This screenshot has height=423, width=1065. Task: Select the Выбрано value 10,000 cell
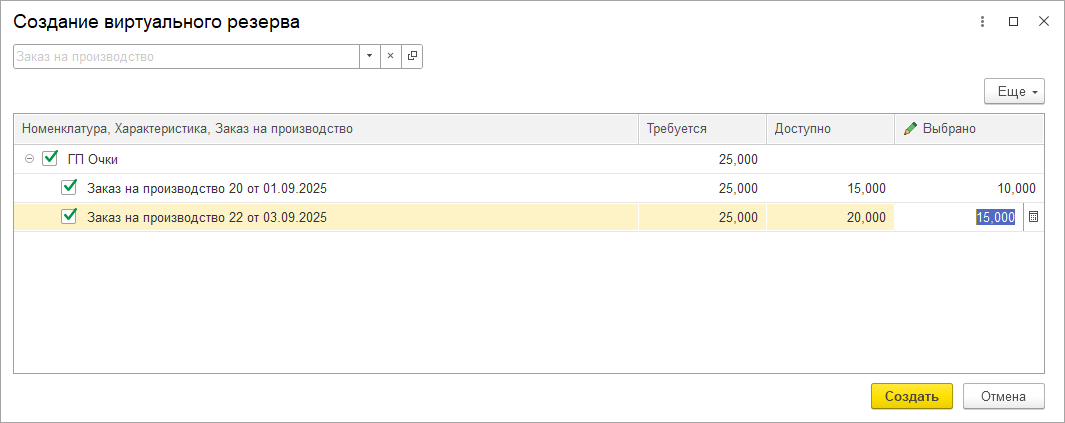coord(968,188)
